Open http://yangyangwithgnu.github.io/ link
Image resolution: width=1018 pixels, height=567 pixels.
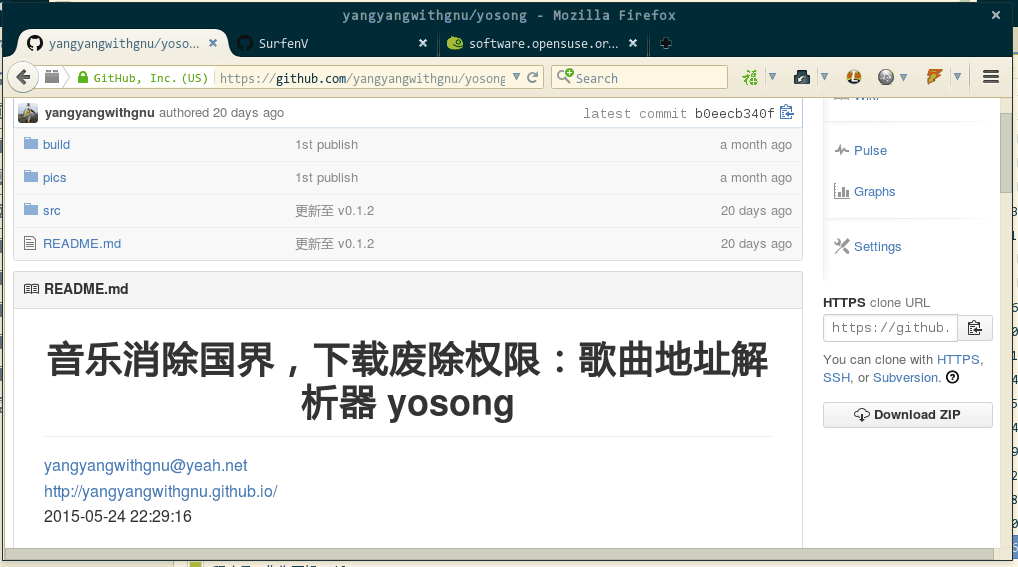point(160,492)
